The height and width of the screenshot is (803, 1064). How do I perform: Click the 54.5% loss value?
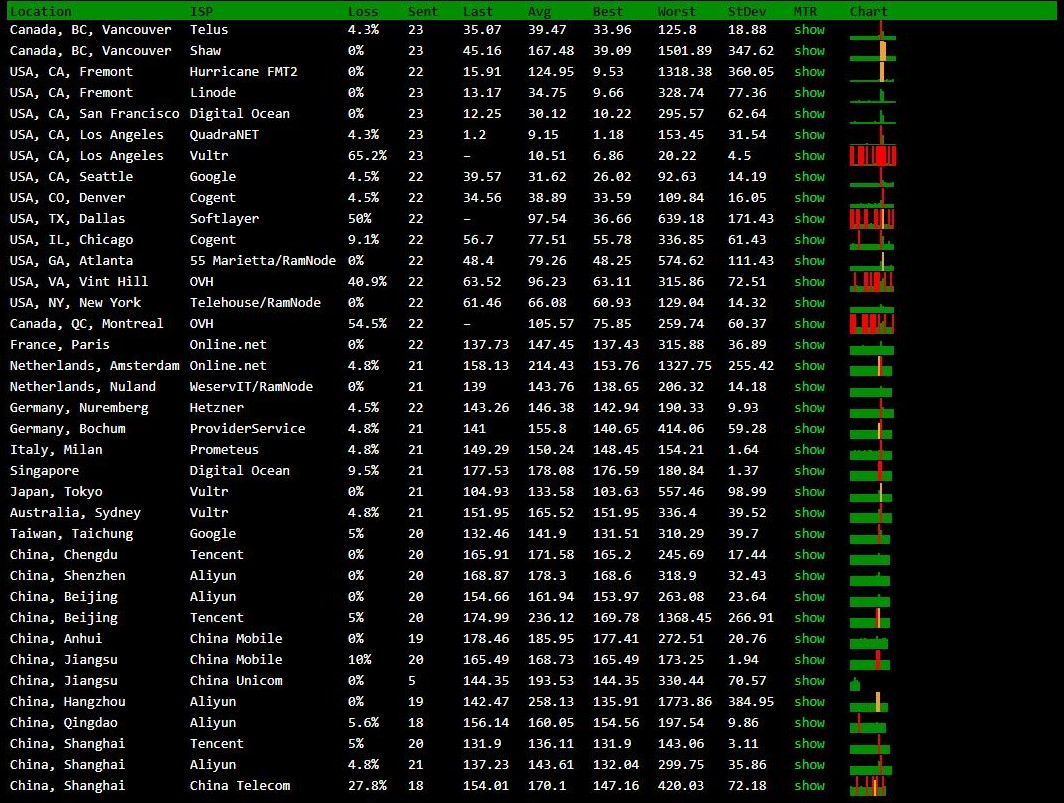coord(367,324)
